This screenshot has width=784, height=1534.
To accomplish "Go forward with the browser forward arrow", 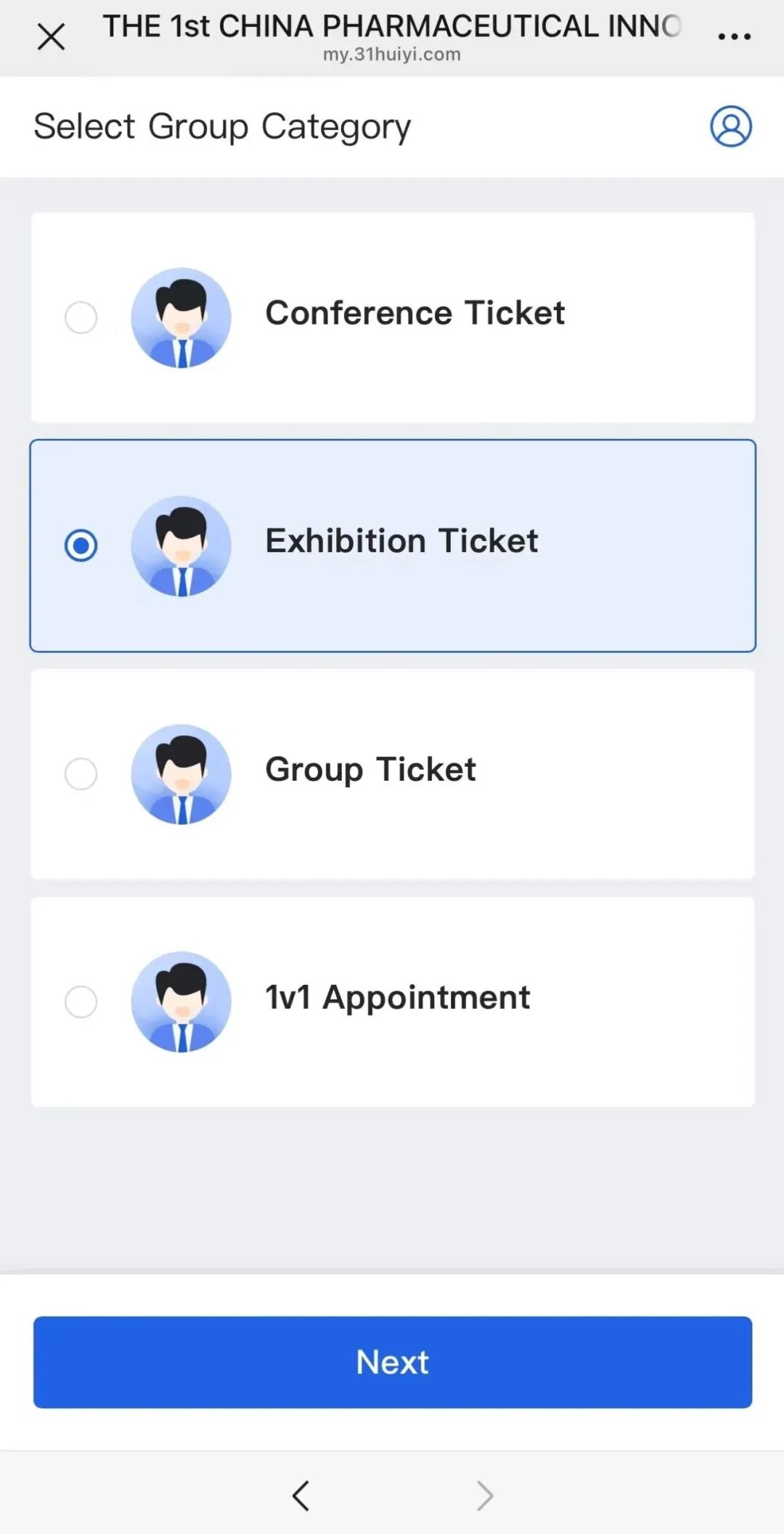I will 484,1496.
